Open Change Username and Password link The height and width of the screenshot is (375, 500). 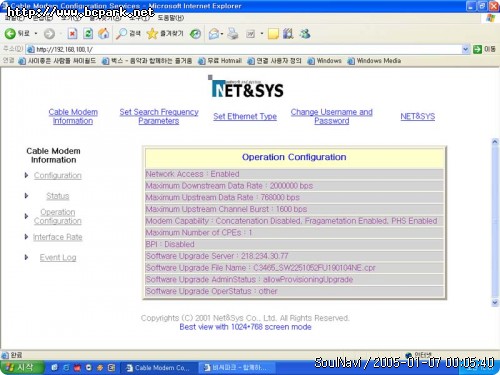tap(332, 116)
